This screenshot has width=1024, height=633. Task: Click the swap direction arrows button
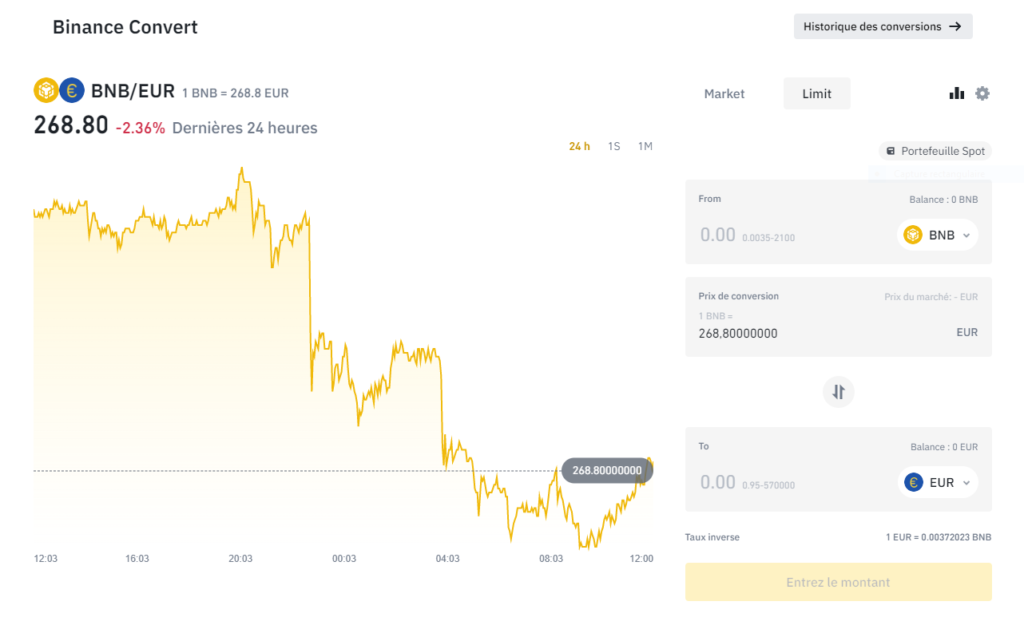838,391
